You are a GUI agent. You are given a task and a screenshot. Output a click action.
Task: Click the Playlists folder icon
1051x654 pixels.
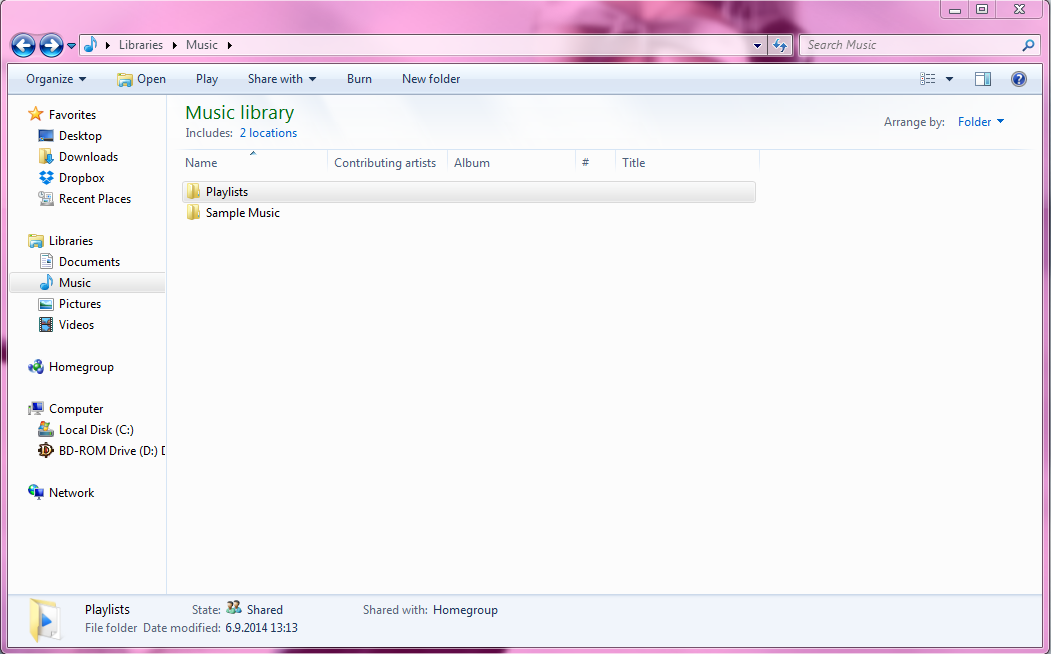pyautogui.click(x=193, y=192)
